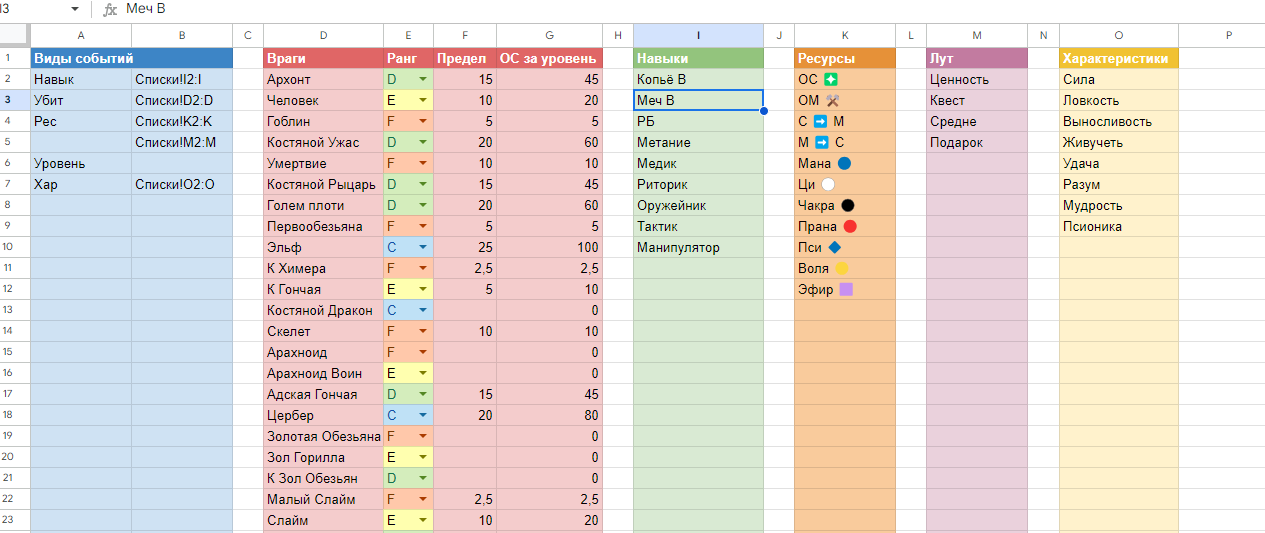The height and width of the screenshot is (533, 1265).
Task: Open the Name Box dropdown arrow
Action: click(75, 9)
